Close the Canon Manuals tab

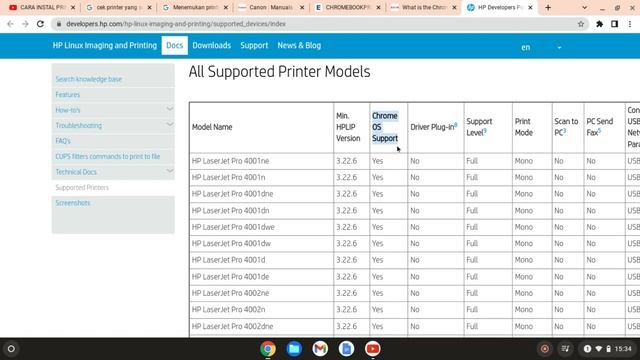pos(302,7)
